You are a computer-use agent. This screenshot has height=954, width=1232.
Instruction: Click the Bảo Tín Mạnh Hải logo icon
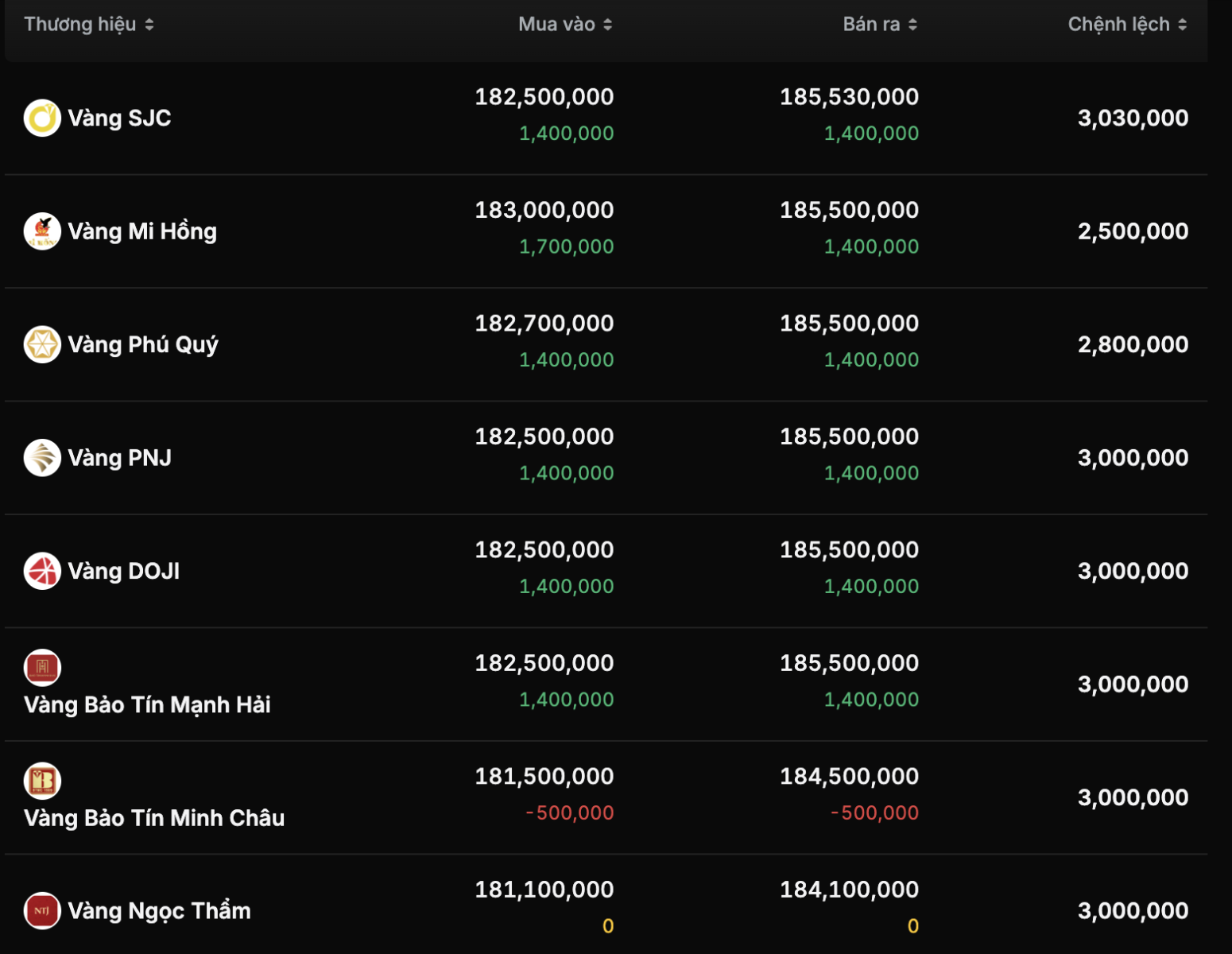(42, 668)
